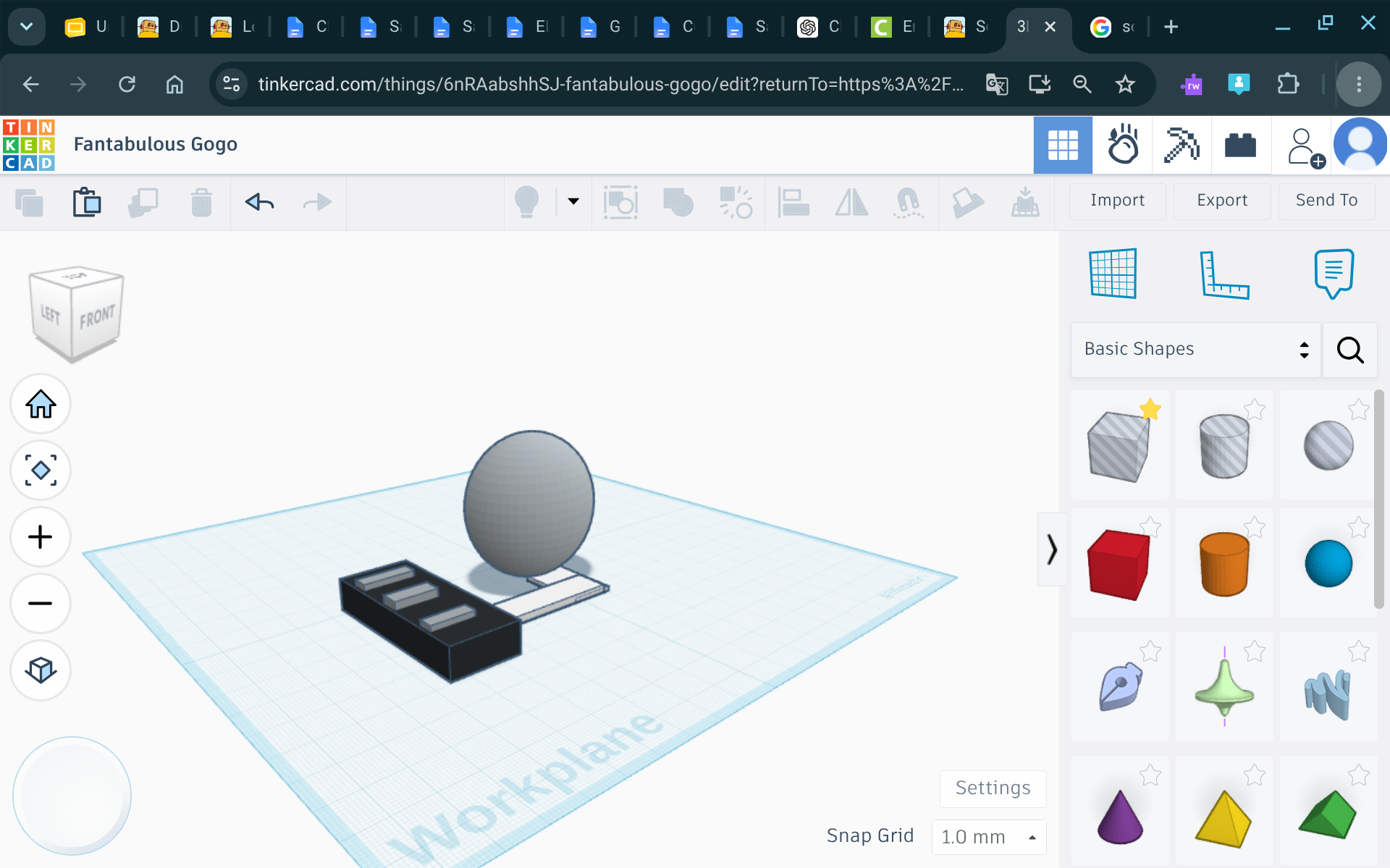Image resolution: width=1390 pixels, height=868 pixels.
Task: Open the Notes tool icon
Action: pyautogui.click(x=1334, y=274)
